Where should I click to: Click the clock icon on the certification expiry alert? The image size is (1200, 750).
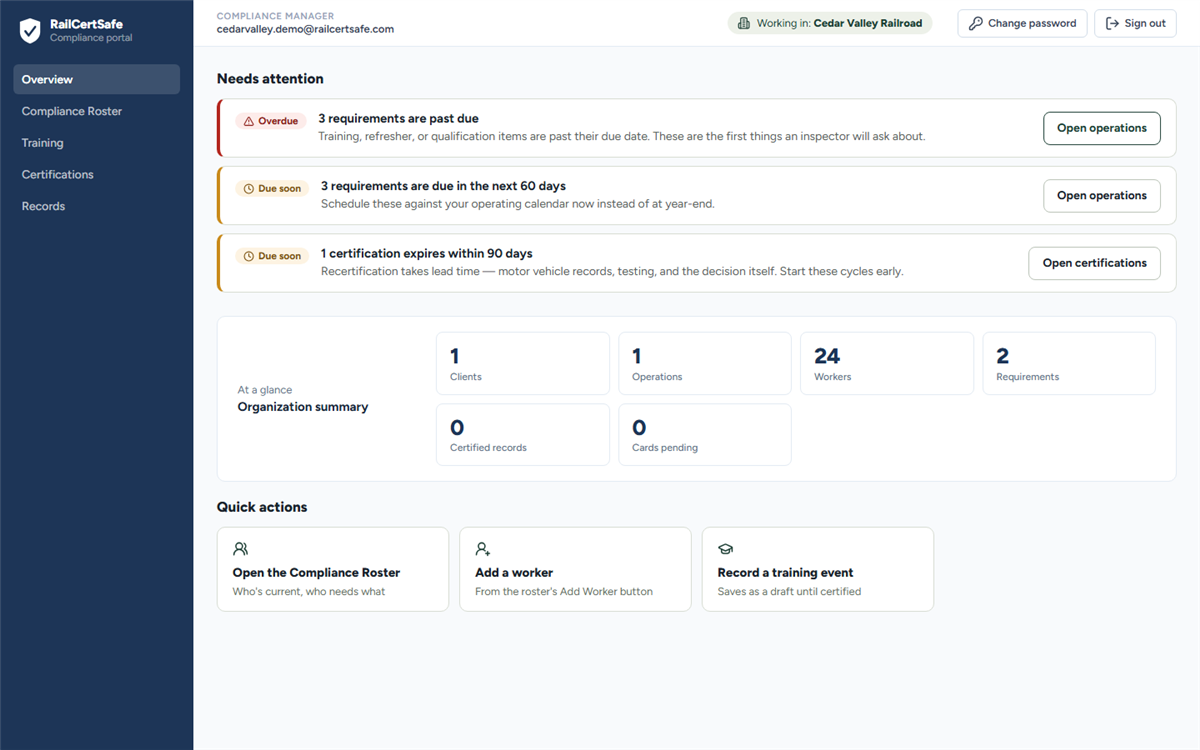[x=248, y=256]
